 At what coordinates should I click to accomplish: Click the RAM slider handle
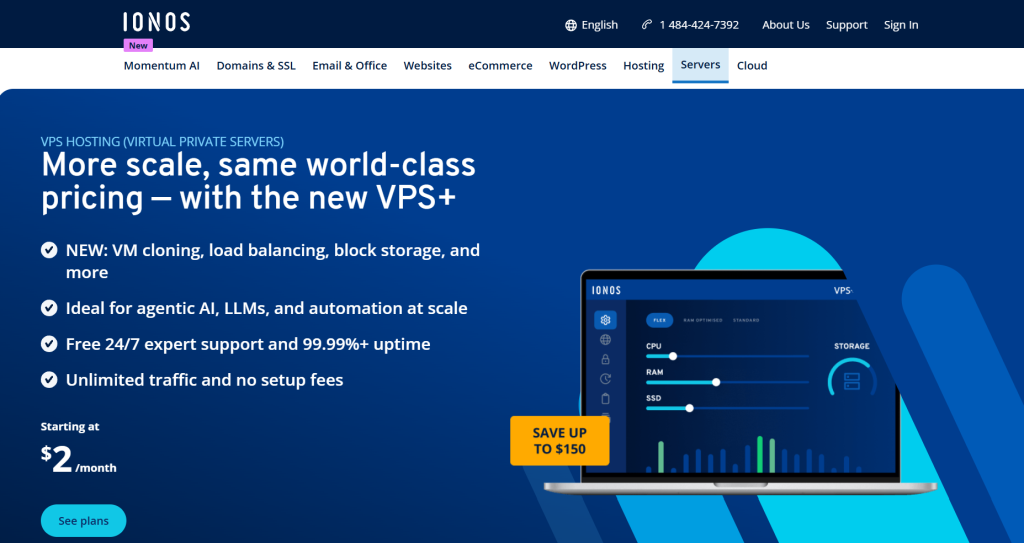(x=716, y=382)
